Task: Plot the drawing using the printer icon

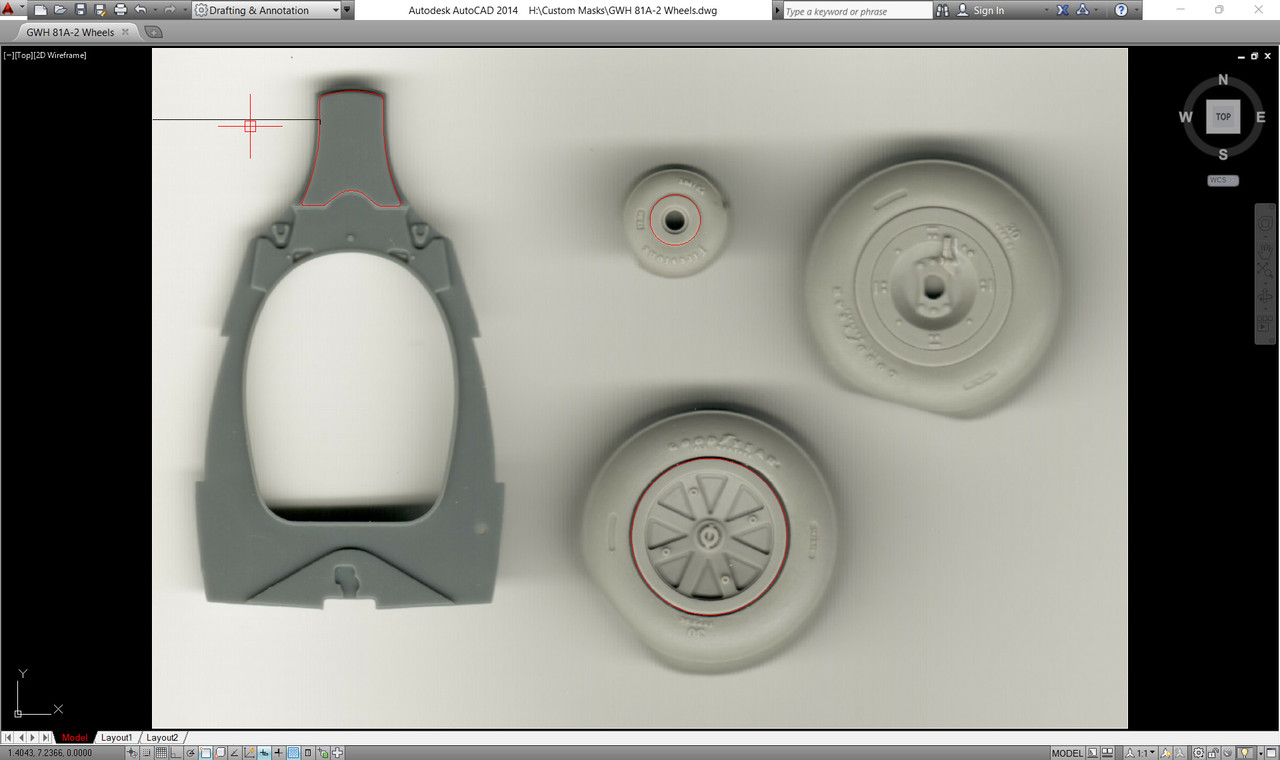Action: tap(120, 9)
